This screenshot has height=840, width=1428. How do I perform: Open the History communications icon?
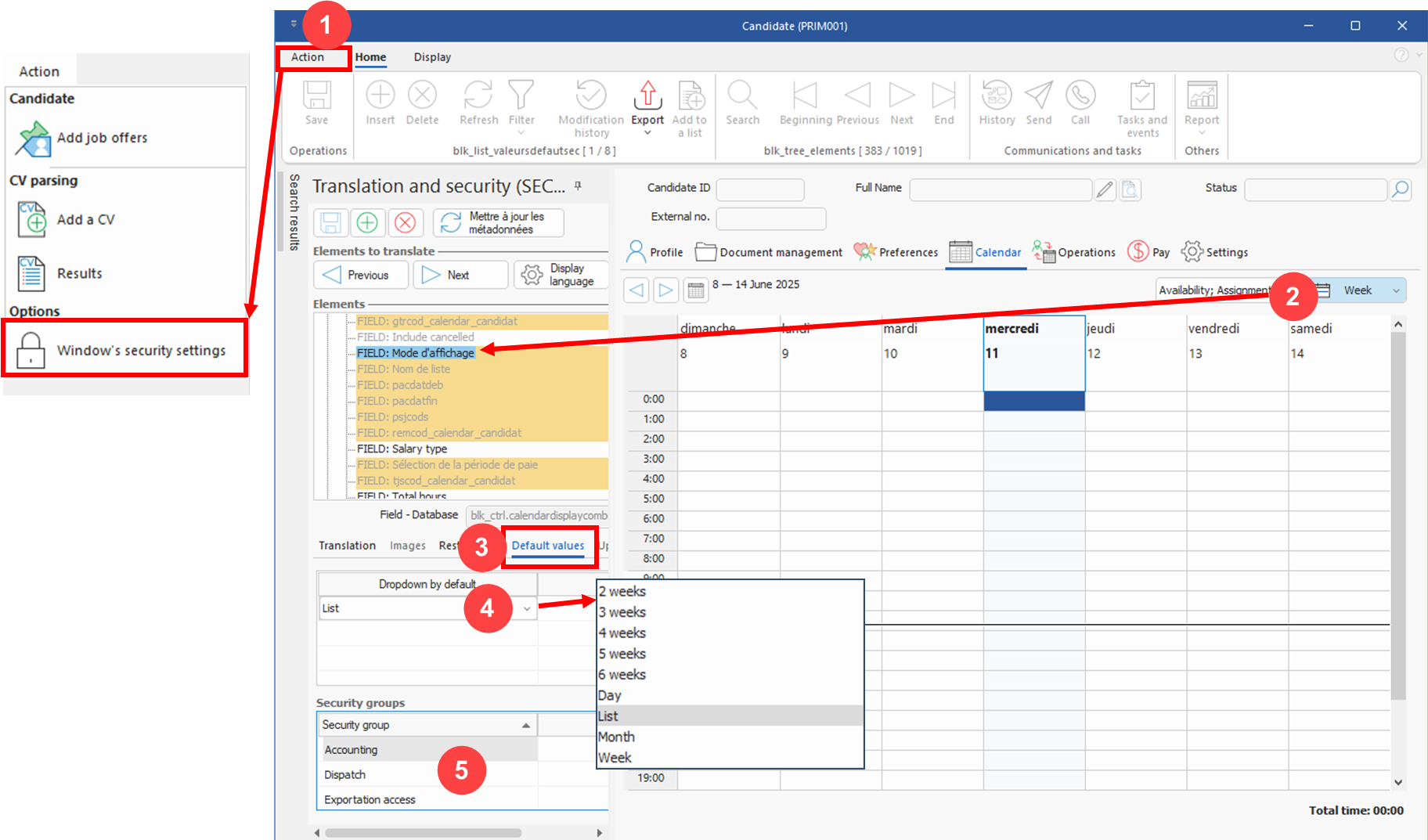click(996, 96)
